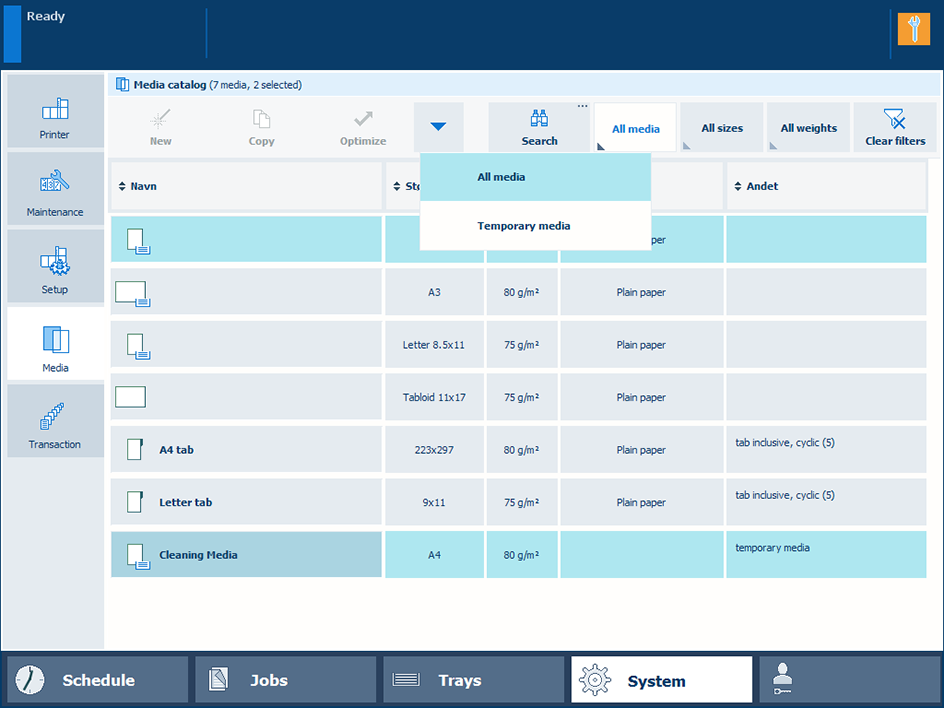Screen dimensions: 944x708
Task: Click the orange wrench icon in header
Action: tap(913, 29)
